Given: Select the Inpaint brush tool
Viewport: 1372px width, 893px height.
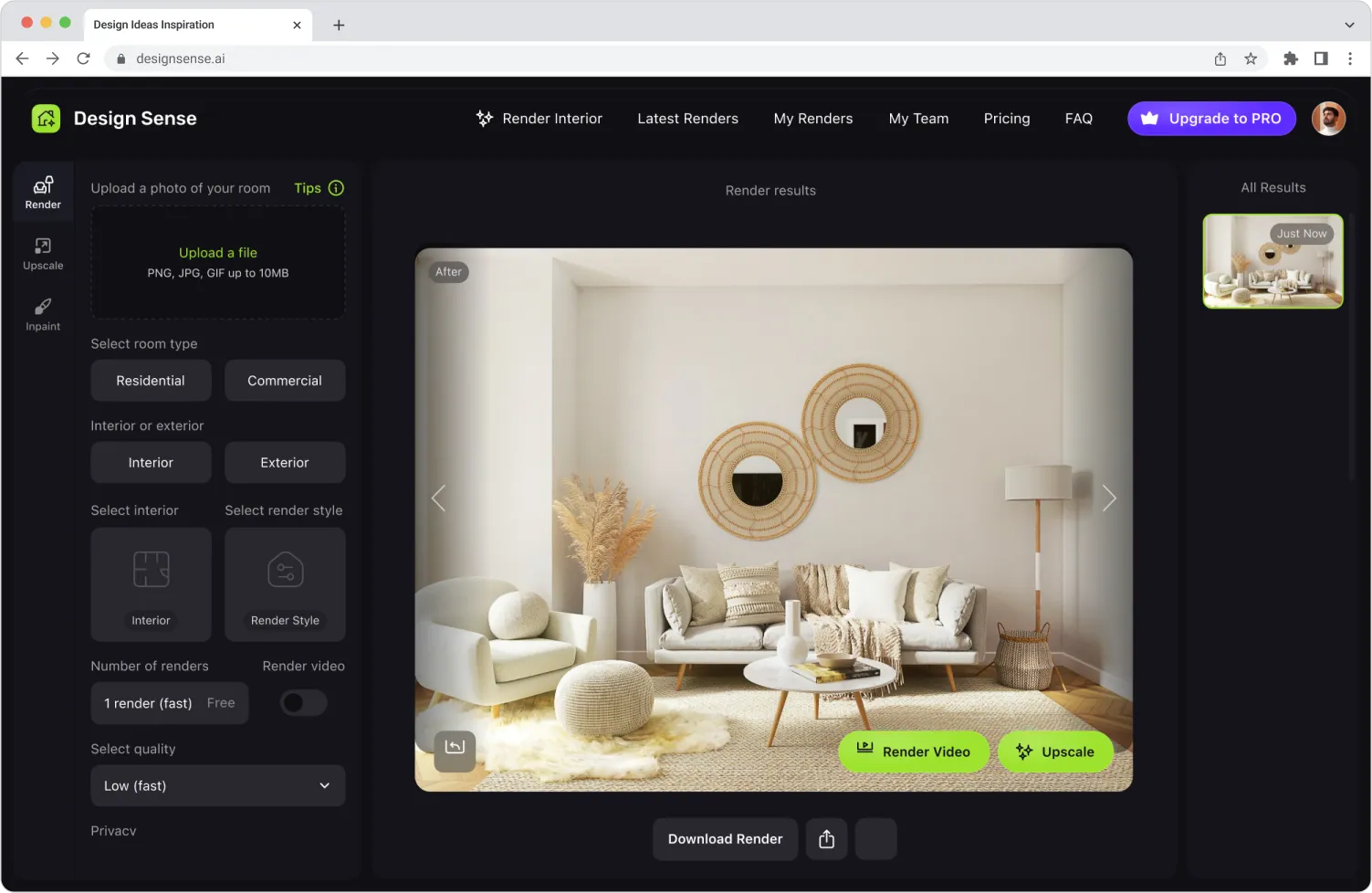Looking at the screenshot, I should coord(43,314).
